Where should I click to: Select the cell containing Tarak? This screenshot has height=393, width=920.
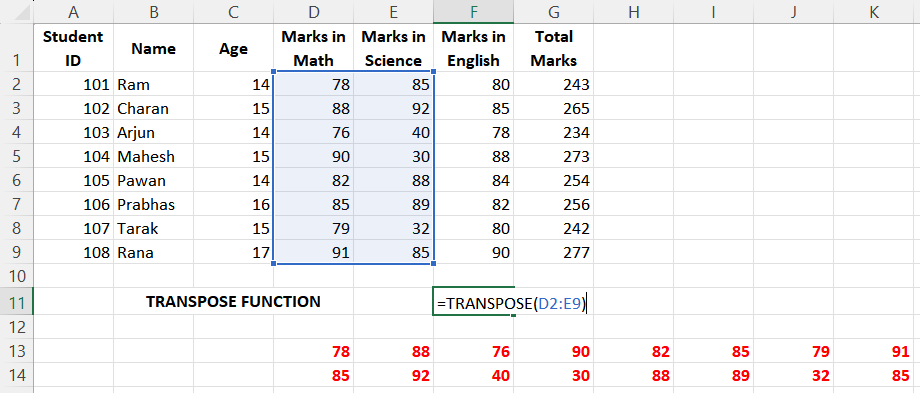point(154,228)
